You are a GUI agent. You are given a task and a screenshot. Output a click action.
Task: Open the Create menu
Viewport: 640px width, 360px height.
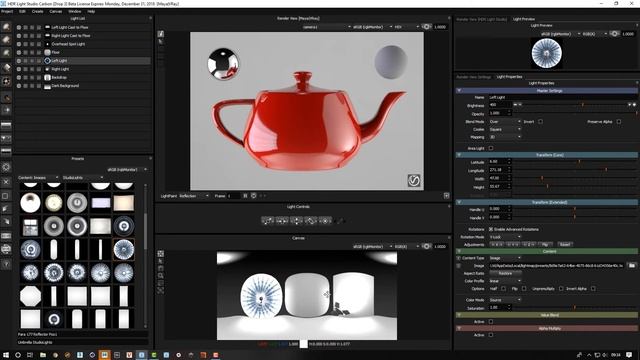pyautogui.click(x=38, y=11)
